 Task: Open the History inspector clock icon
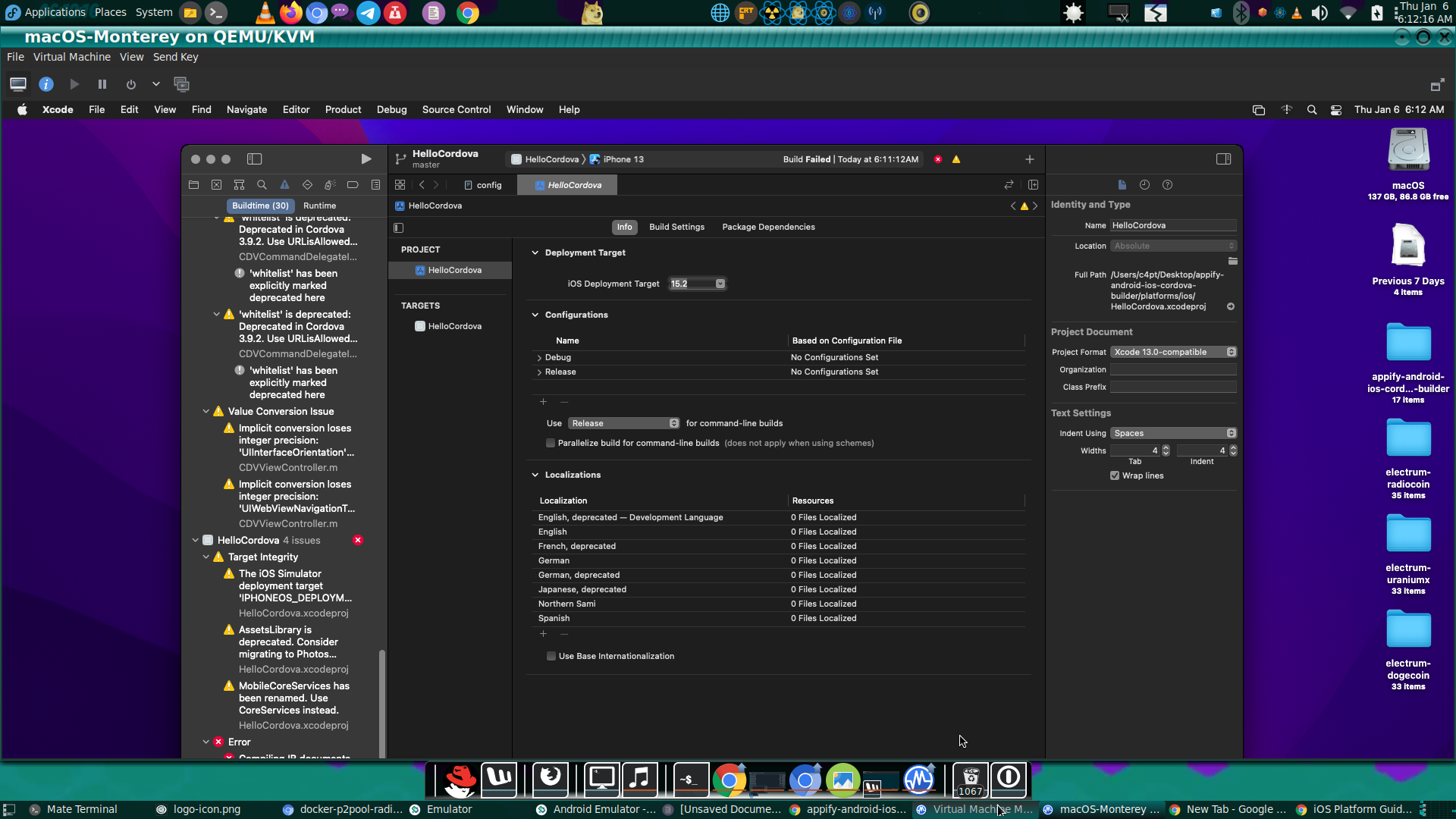[1144, 185]
